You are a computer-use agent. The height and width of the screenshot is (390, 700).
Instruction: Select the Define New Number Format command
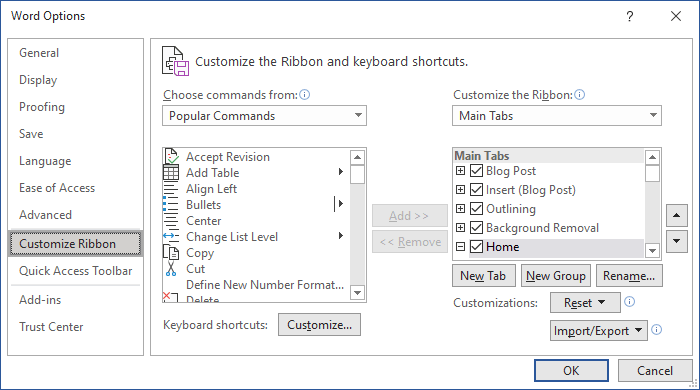(256, 285)
